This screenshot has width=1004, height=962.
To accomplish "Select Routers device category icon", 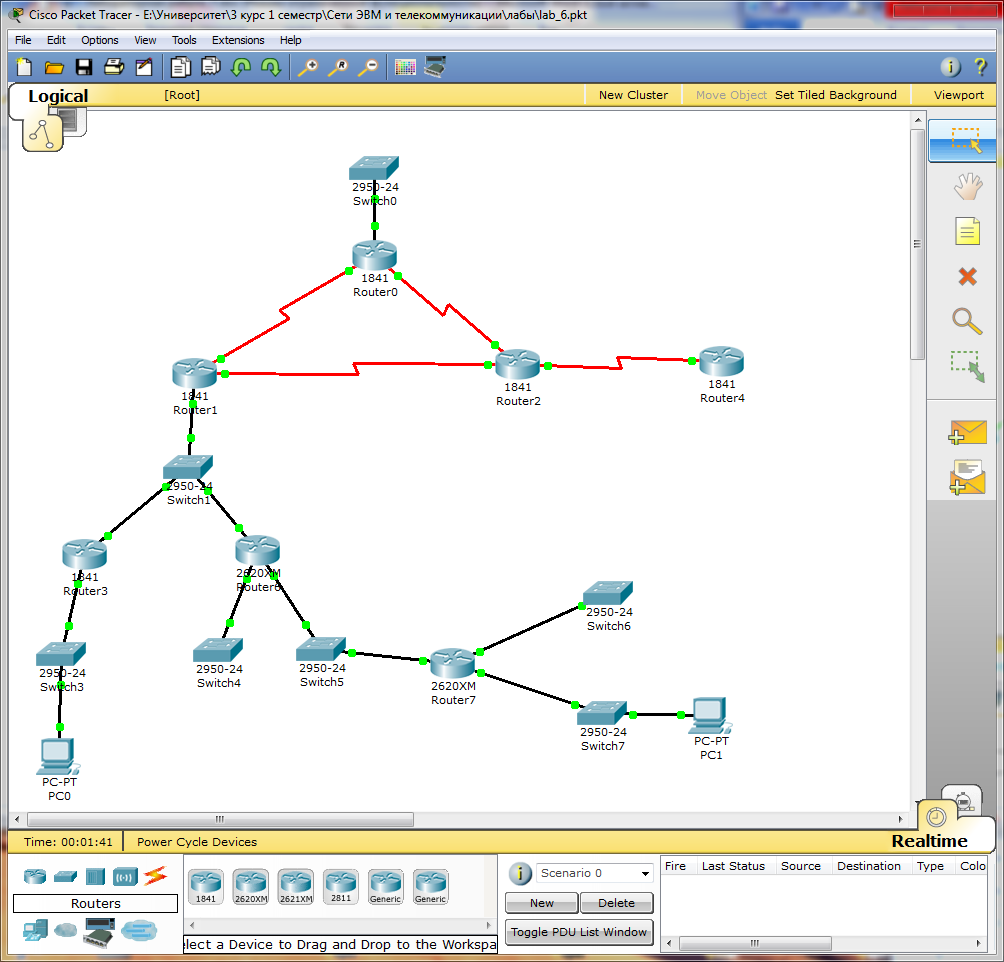I will coord(35,876).
